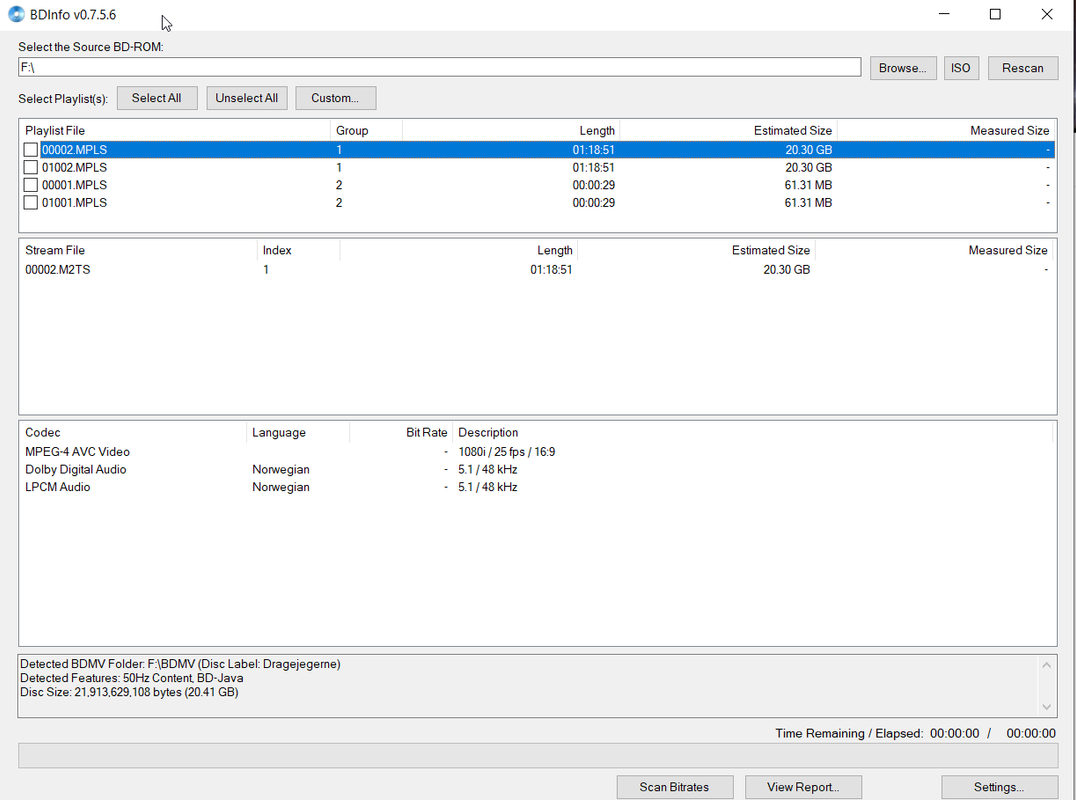
Task: Click the Detected BDMV Folder log line
Action: [x=180, y=664]
